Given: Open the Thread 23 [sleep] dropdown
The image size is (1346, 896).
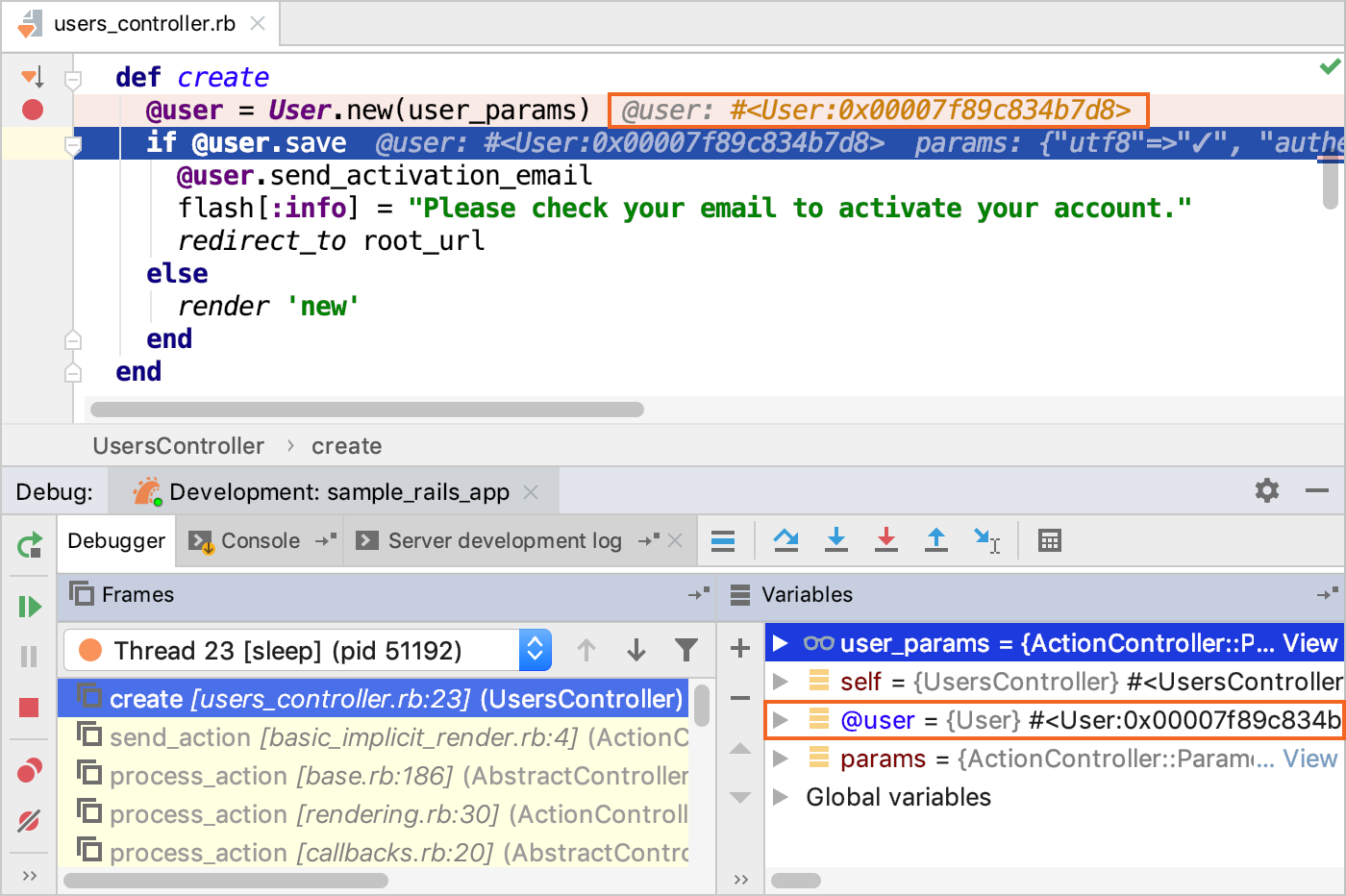Looking at the screenshot, I should (x=308, y=651).
